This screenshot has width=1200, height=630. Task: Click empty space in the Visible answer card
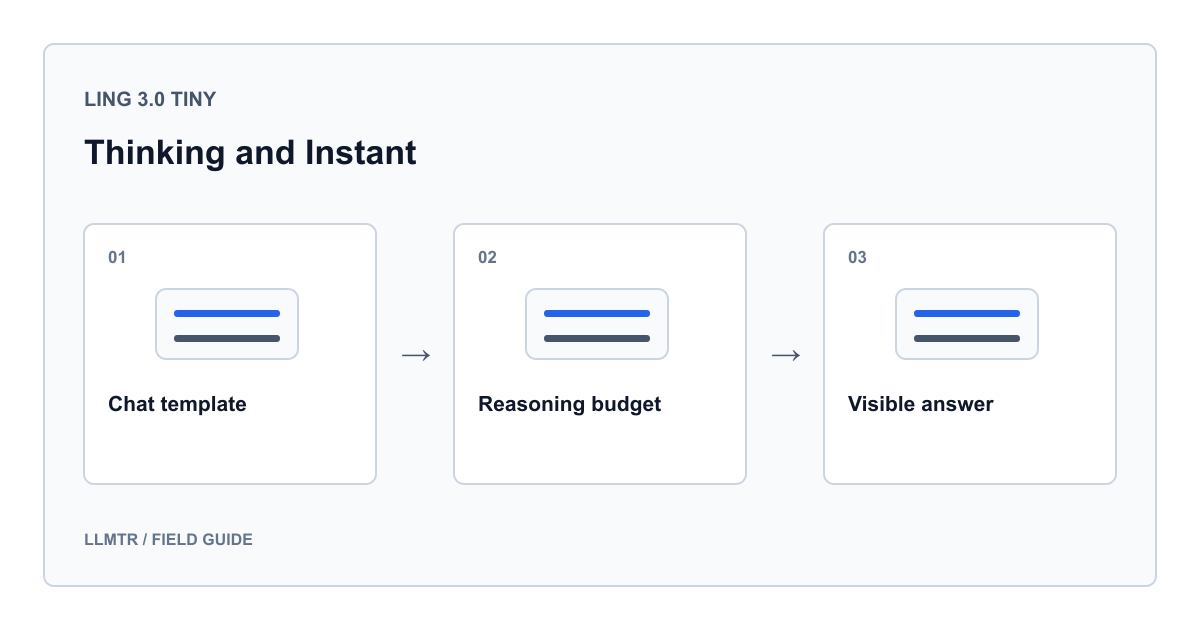tap(970, 450)
